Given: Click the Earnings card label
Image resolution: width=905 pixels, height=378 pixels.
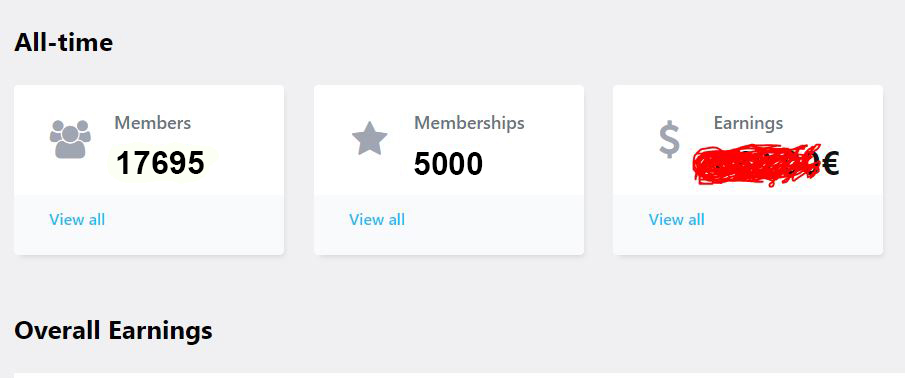Looking at the screenshot, I should pyautogui.click(x=748, y=123).
